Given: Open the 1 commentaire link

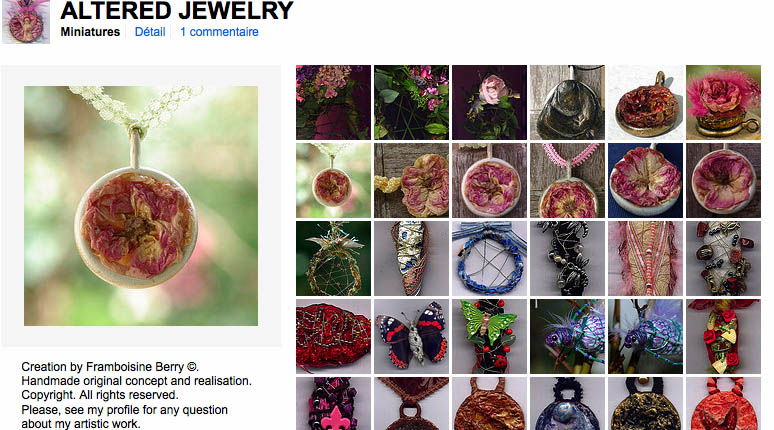Looking at the screenshot, I should point(219,32).
